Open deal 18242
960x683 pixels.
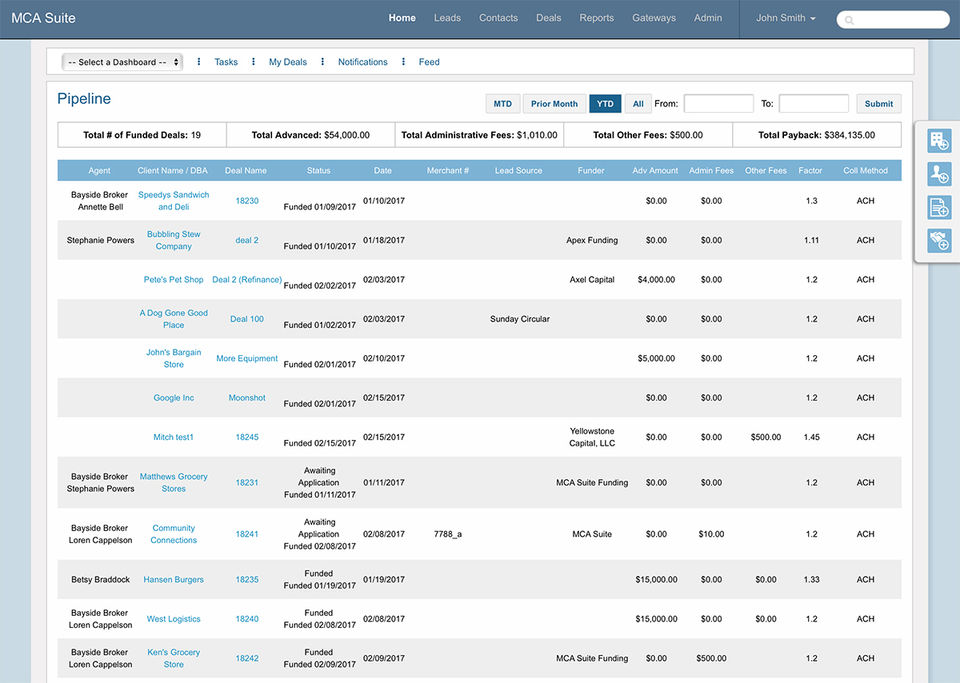247,659
